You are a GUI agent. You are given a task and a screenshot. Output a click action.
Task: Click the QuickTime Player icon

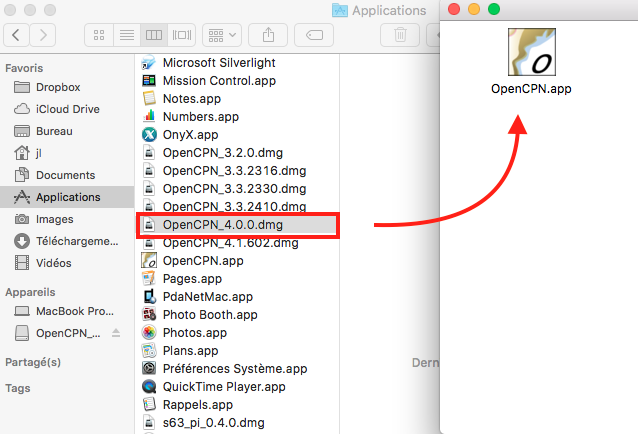click(x=149, y=386)
